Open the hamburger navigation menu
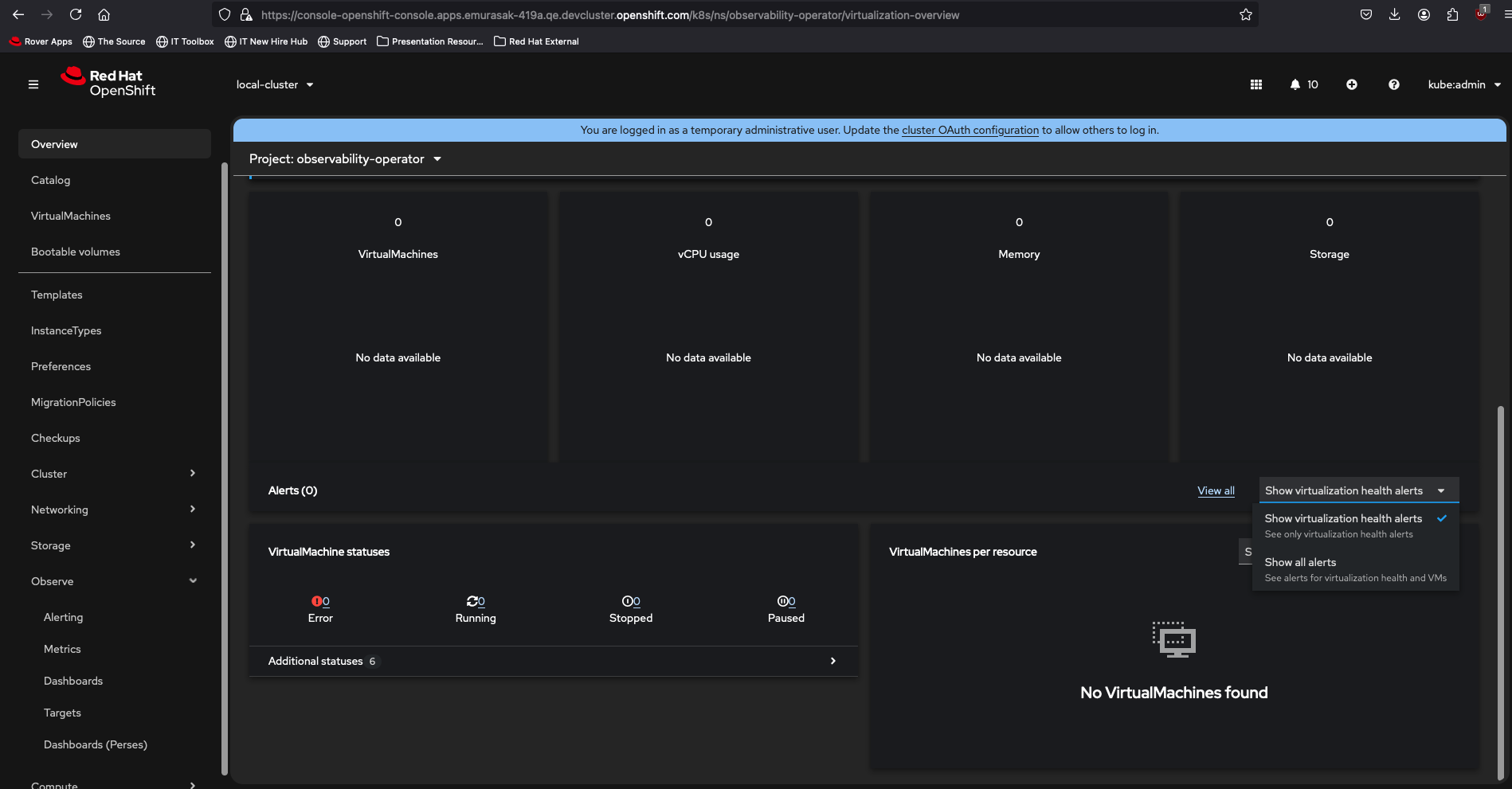This screenshot has width=1512, height=789. [x=33, y=84]
